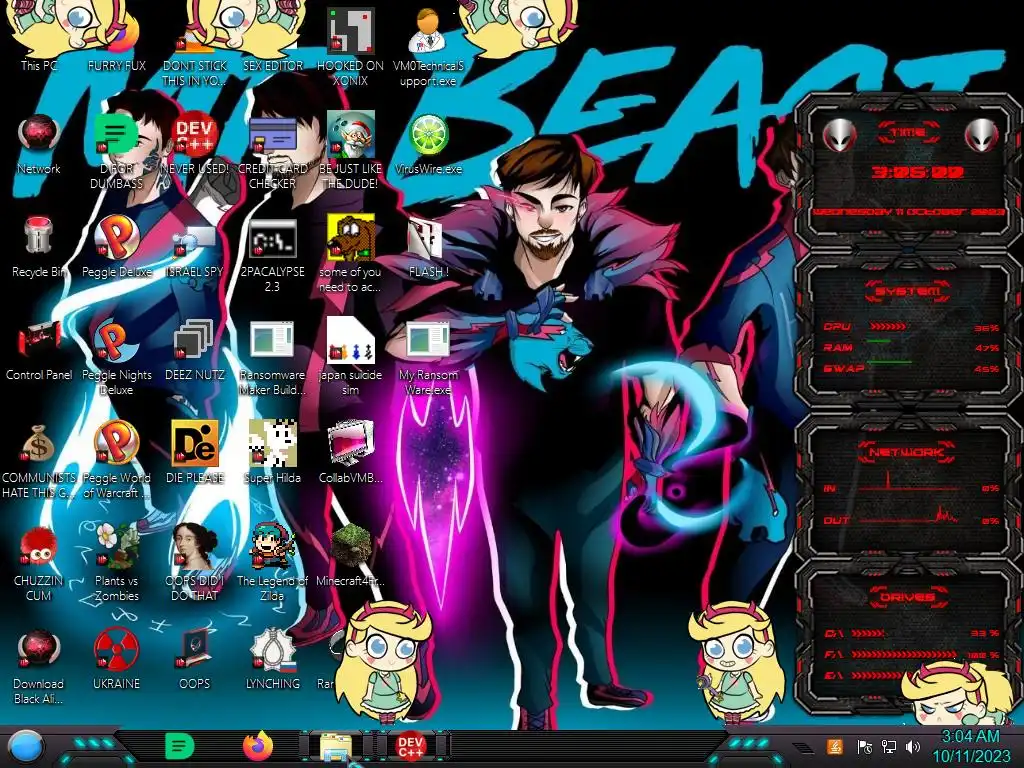Click the CPU usage bar in widget
Viewport: 1024px width, 768px height.
pos(887,326)
